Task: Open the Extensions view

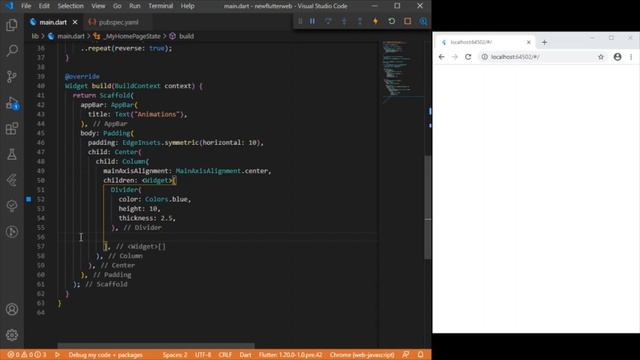Action: coord(12,129)
